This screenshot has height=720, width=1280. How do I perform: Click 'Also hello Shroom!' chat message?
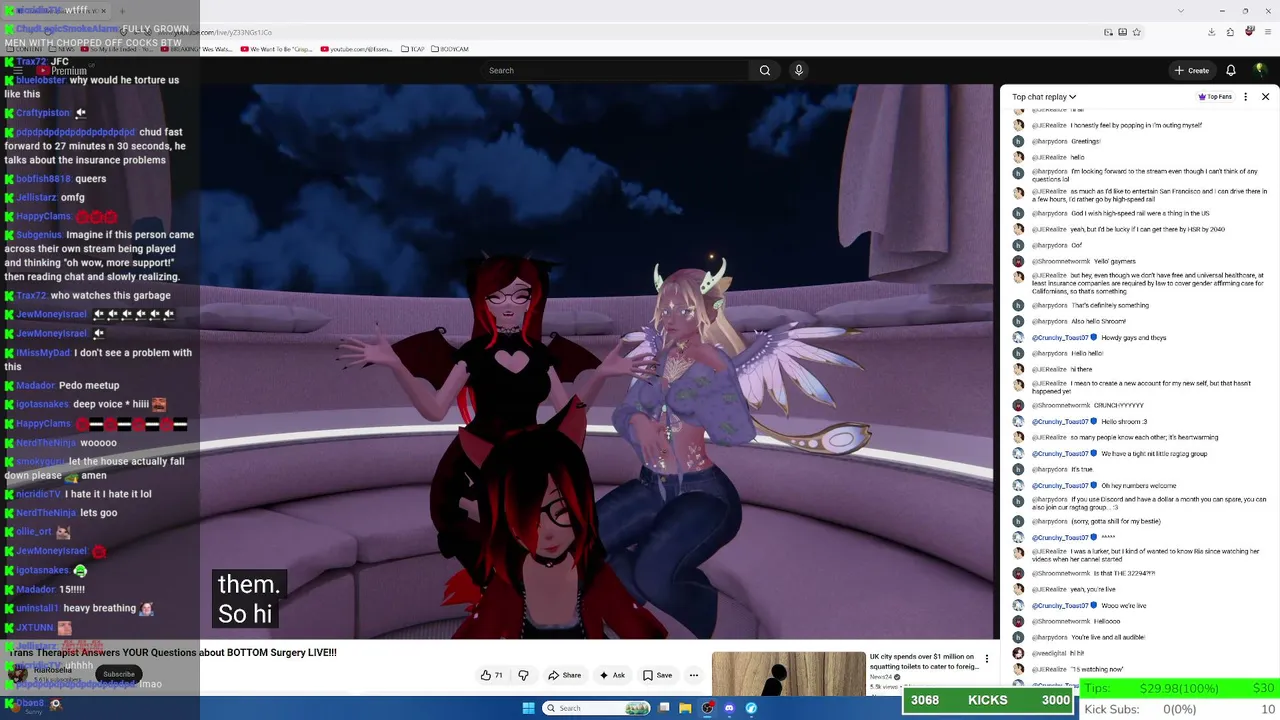pos(1098,322)
